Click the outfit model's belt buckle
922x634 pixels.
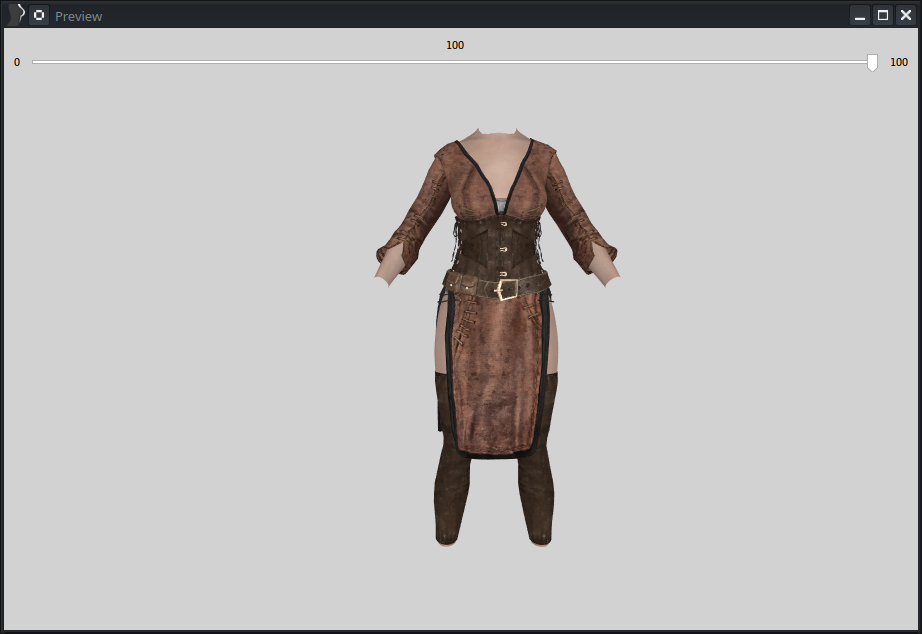click(507, 289)
